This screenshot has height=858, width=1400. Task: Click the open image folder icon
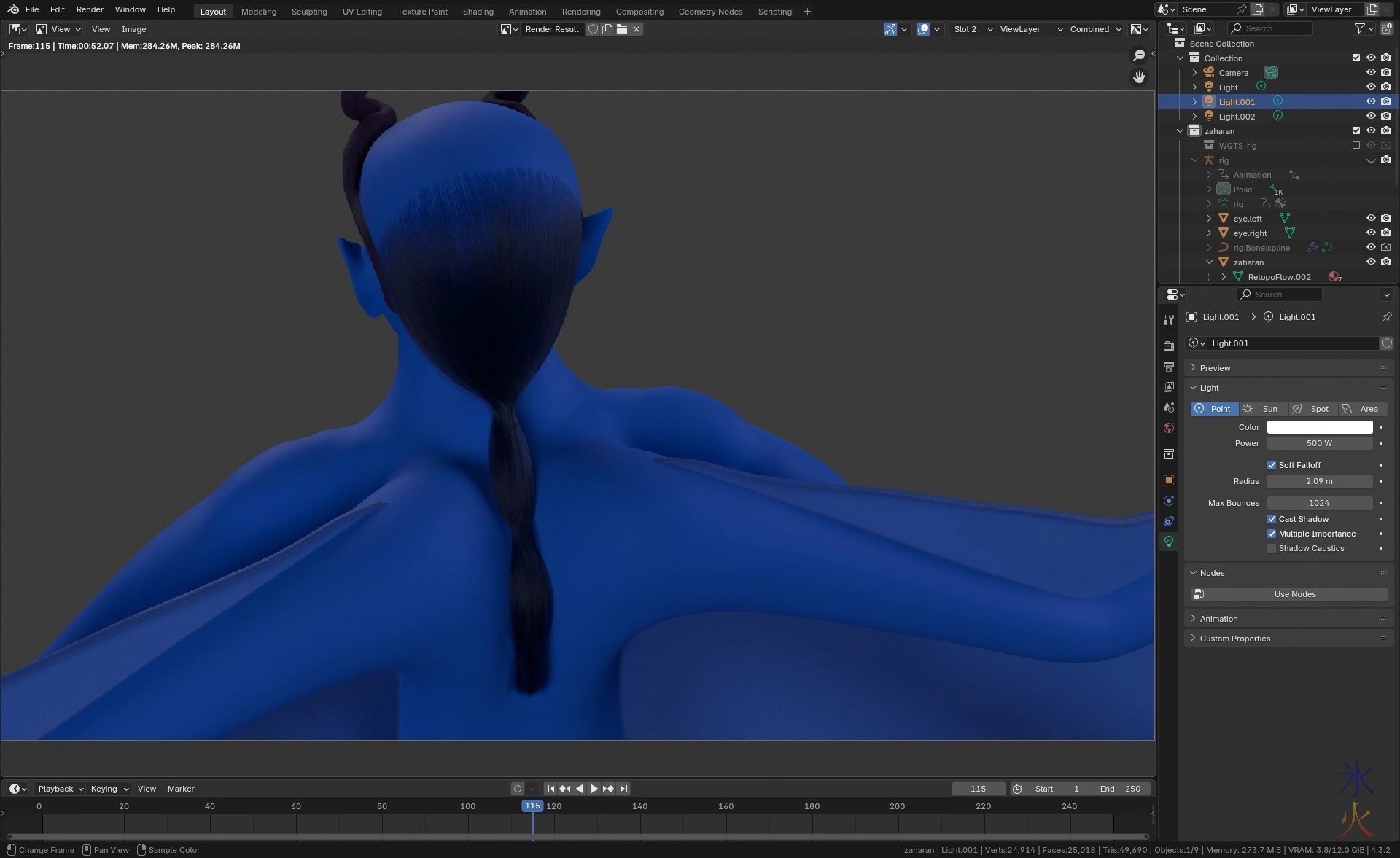(622, 29)
